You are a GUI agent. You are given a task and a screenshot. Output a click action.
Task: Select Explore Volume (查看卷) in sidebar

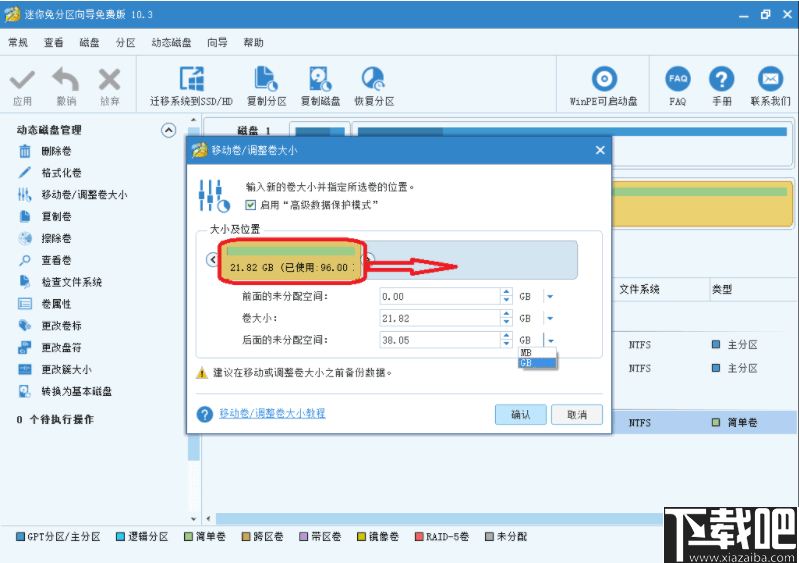point(45,260)
